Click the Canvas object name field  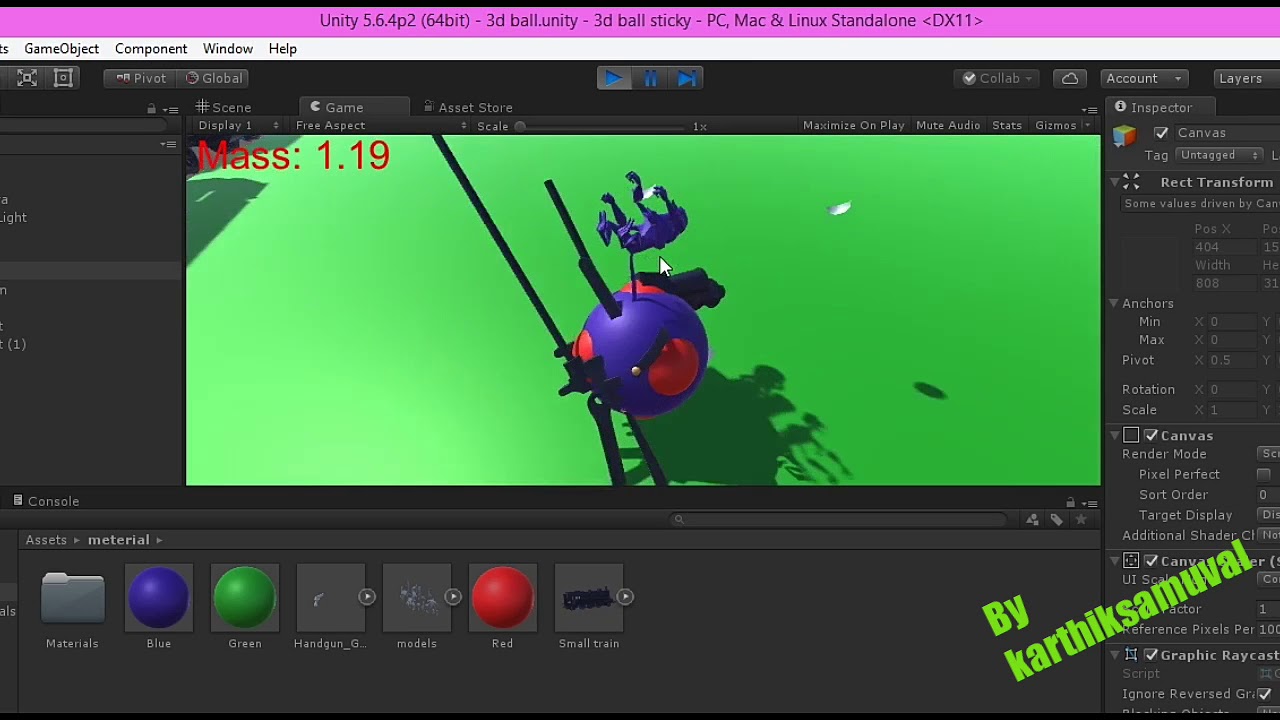(1226, 133)
